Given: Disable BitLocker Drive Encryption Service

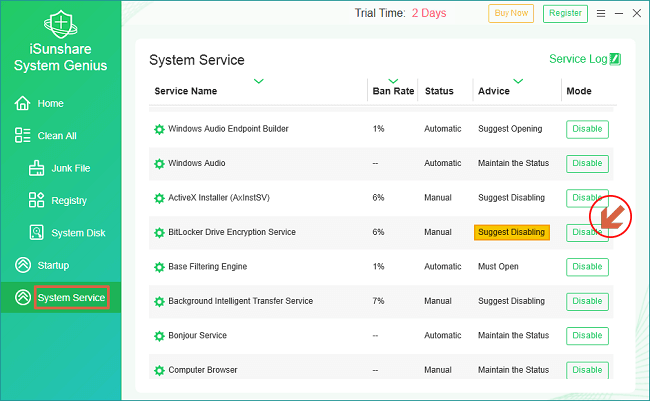Looking at the screenshot, I should (x=587, y=233).
